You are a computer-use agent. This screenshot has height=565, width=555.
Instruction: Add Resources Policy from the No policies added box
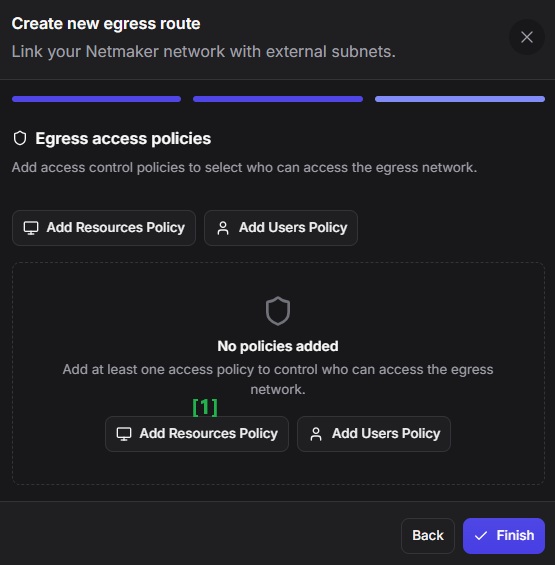pyautogui.click(x=197, y=434)
